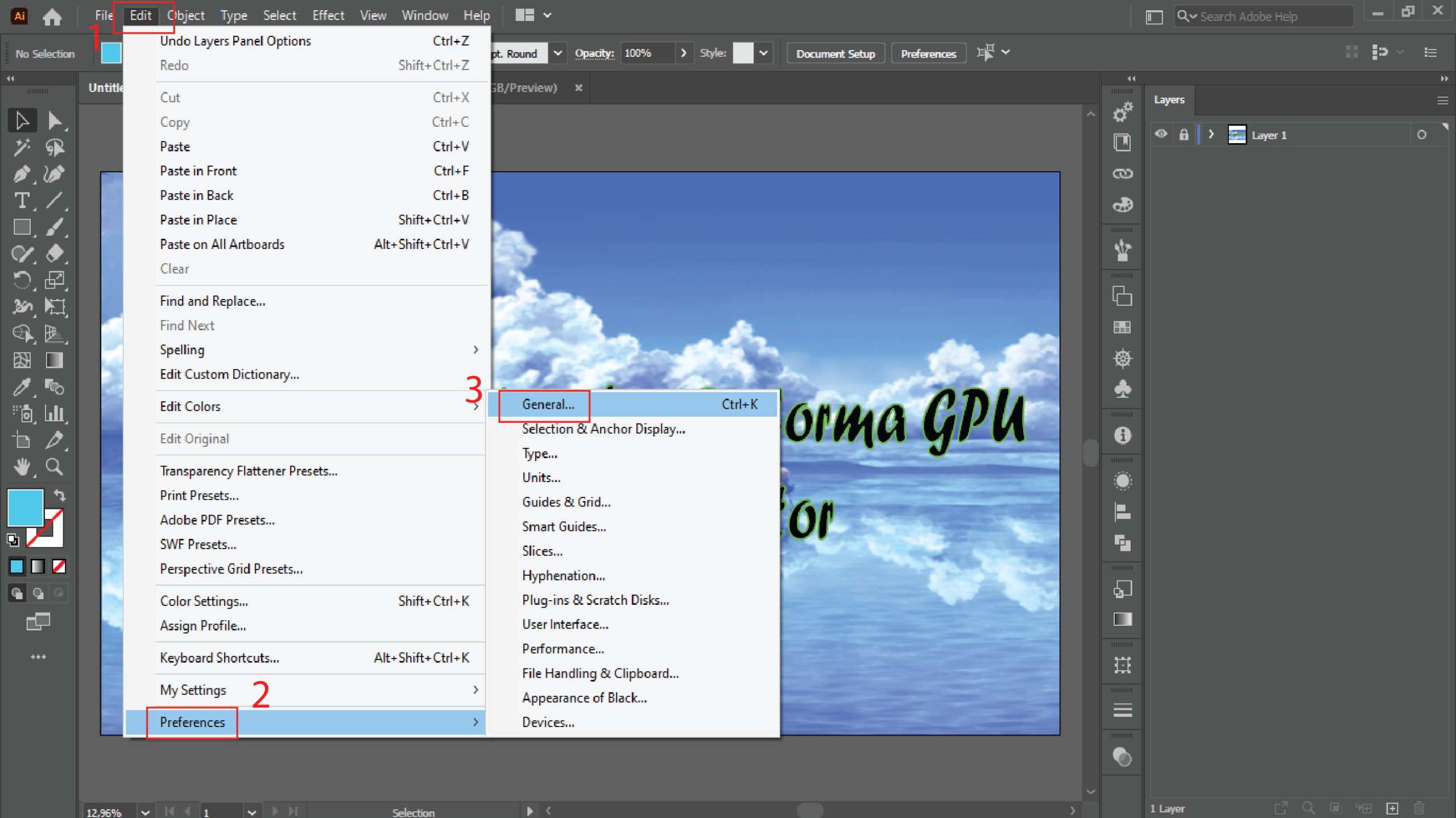Select the Magic Wand tool
This screenshot has height=818, width=1456.
pyautogui.click(x=22, y=147)
